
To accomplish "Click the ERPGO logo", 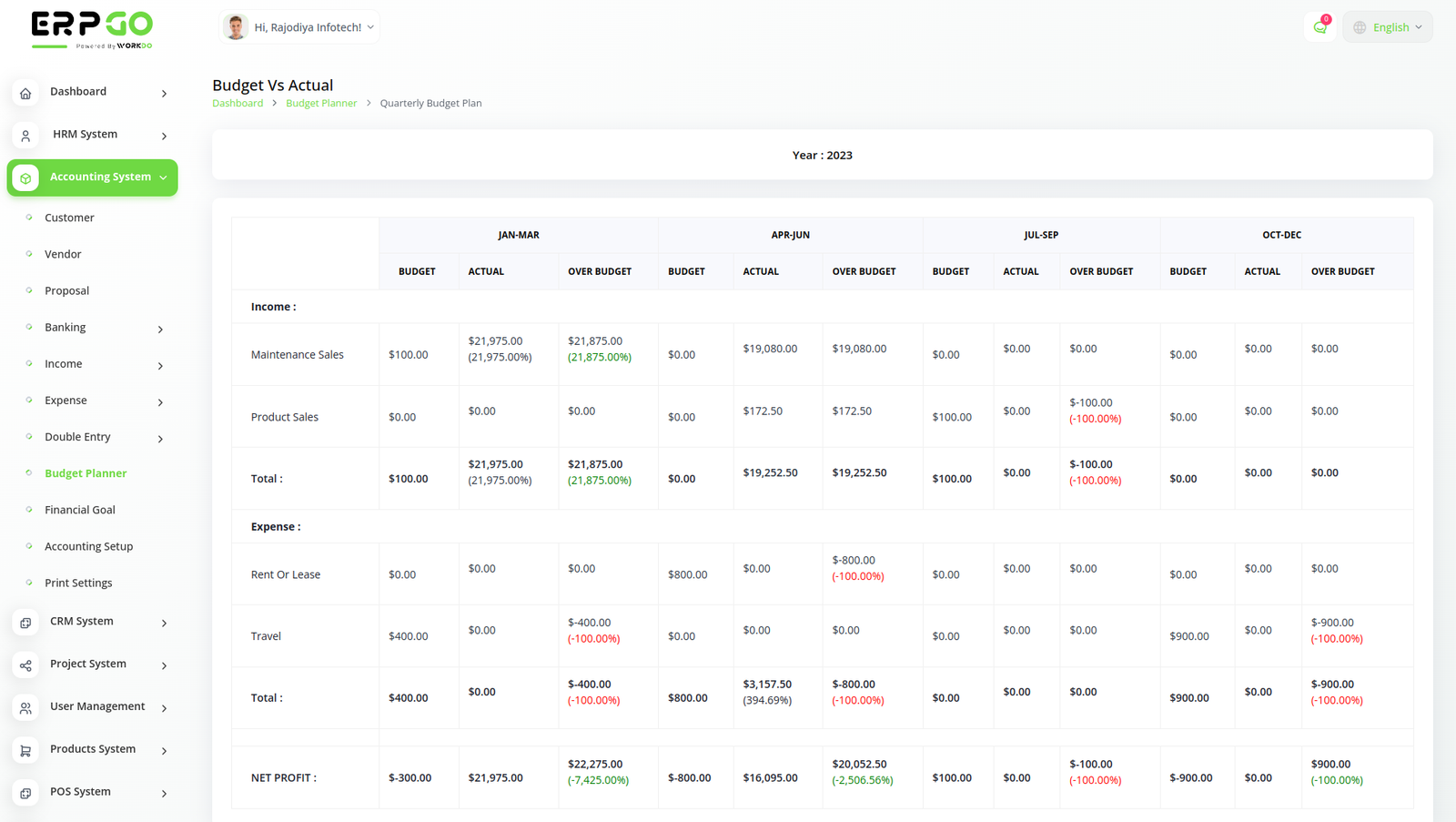I will 92,29.
